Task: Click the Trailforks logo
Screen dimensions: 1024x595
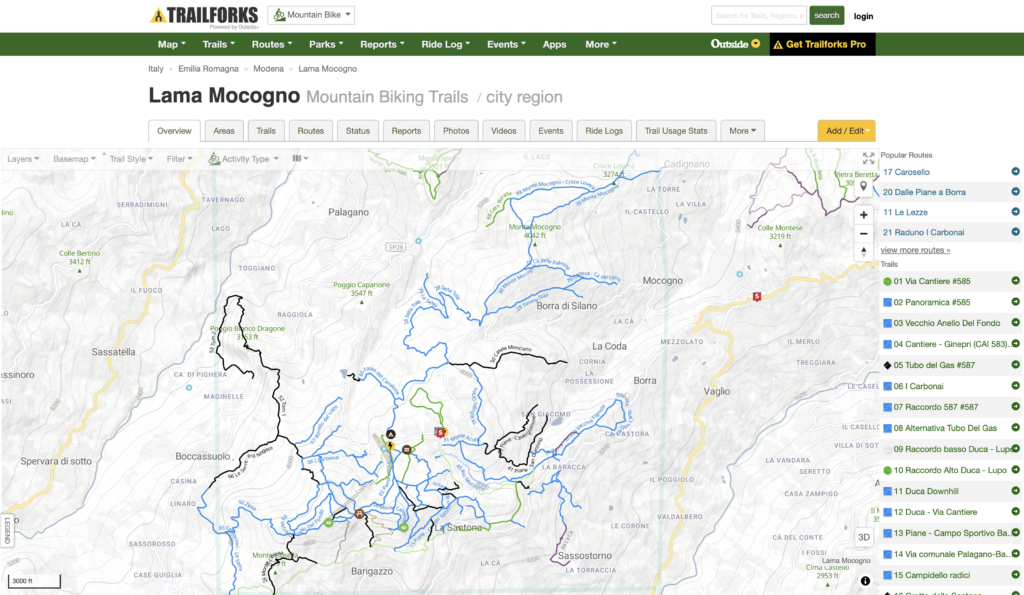Action: [204, 16]
